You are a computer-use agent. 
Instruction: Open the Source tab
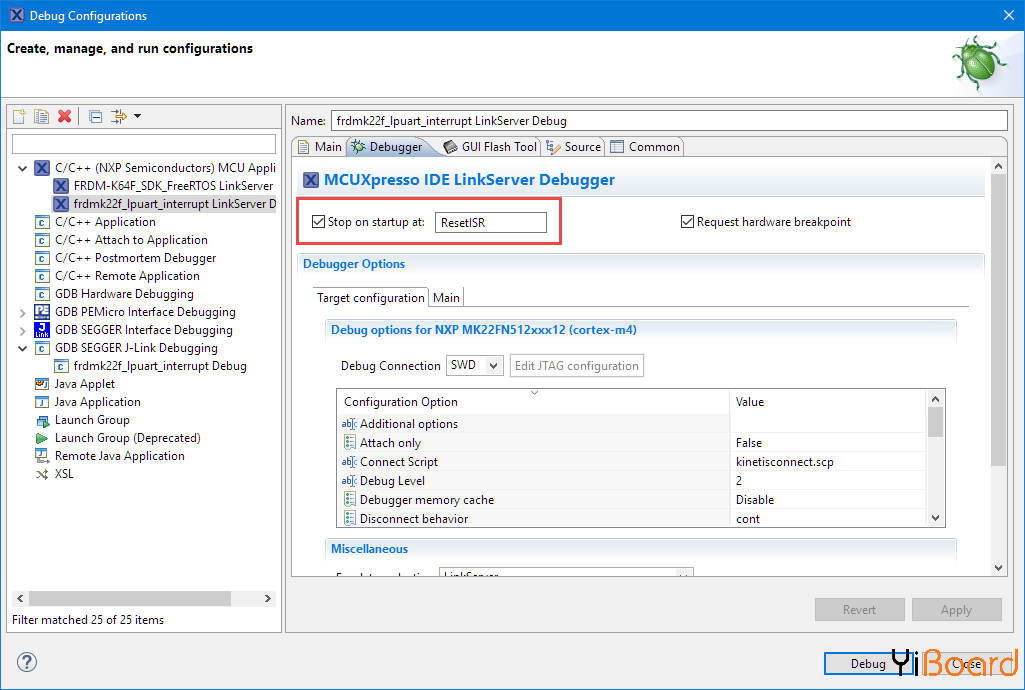point(574,147)
